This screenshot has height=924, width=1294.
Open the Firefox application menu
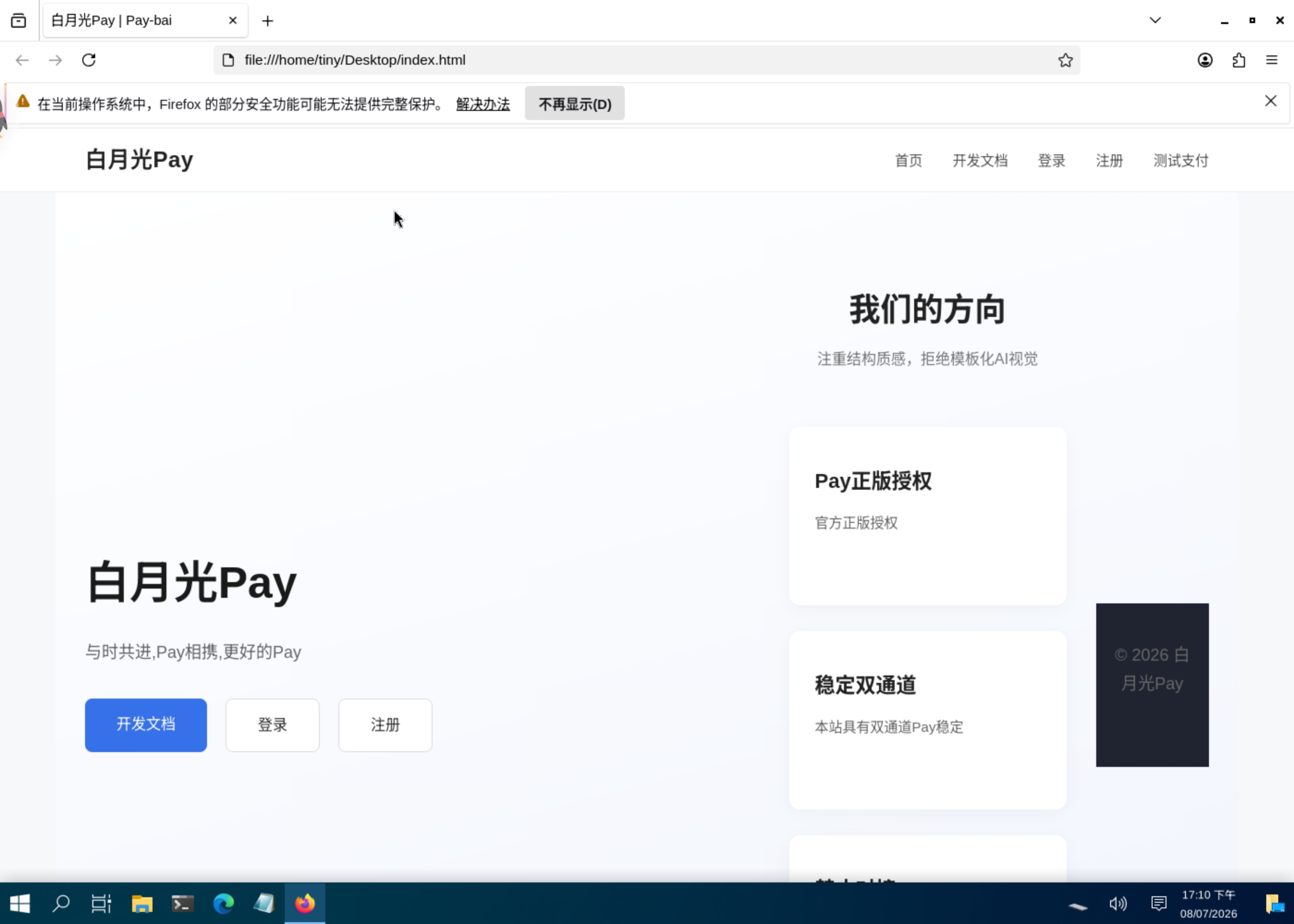[1272, 61]
